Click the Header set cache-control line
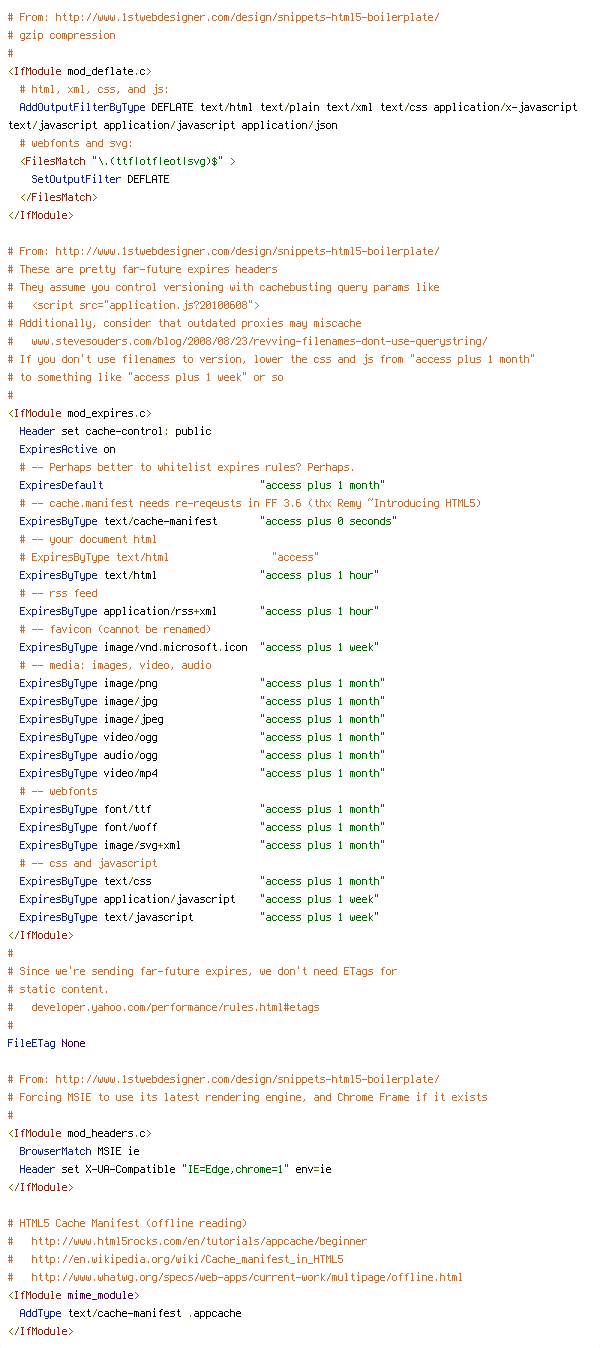The width and height of the screenshot is (600, 1348). tap(115, 431)
